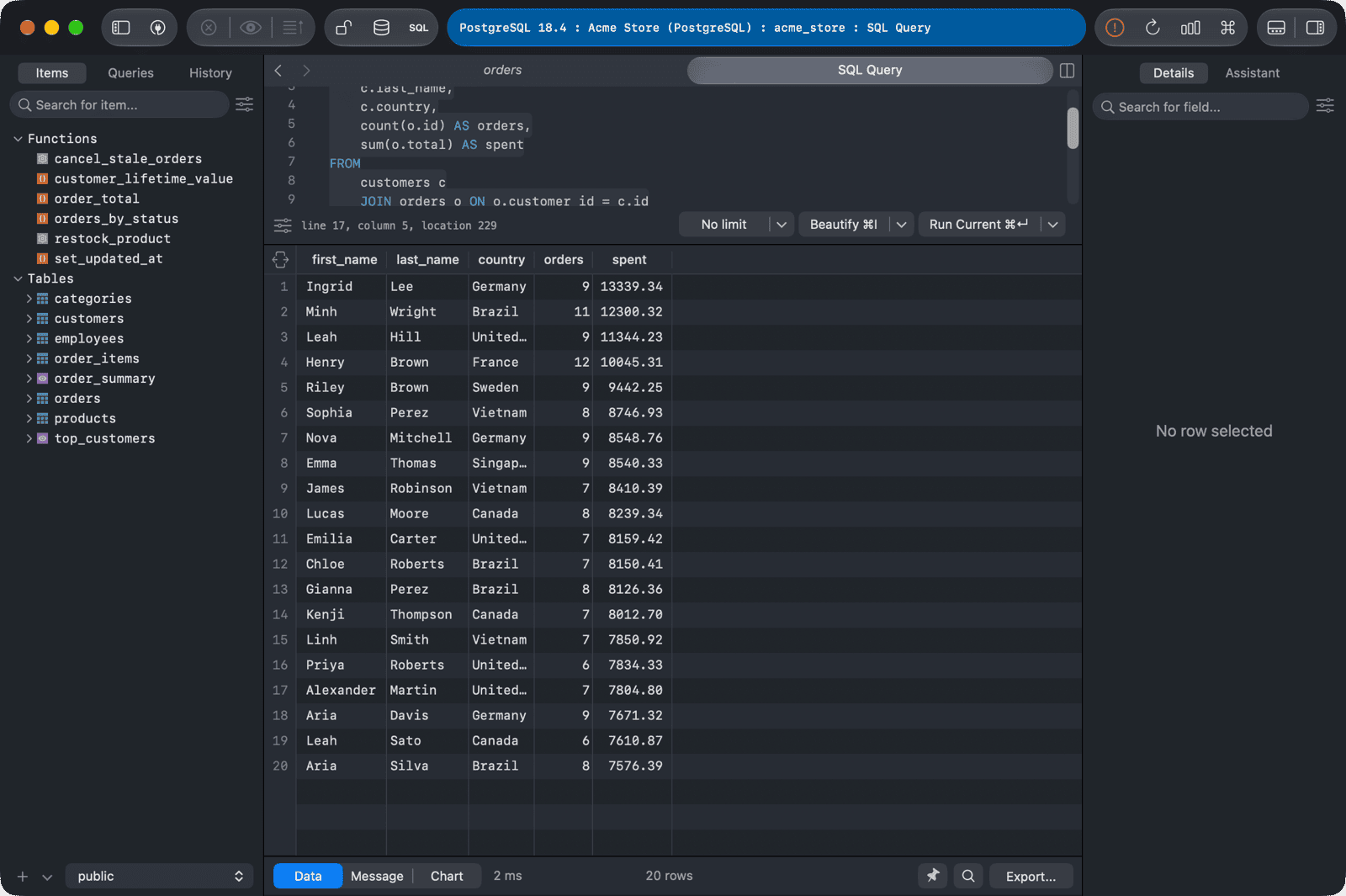Select the orders table in sidebar
This screenshot has height=896, width=1346.
77,399
